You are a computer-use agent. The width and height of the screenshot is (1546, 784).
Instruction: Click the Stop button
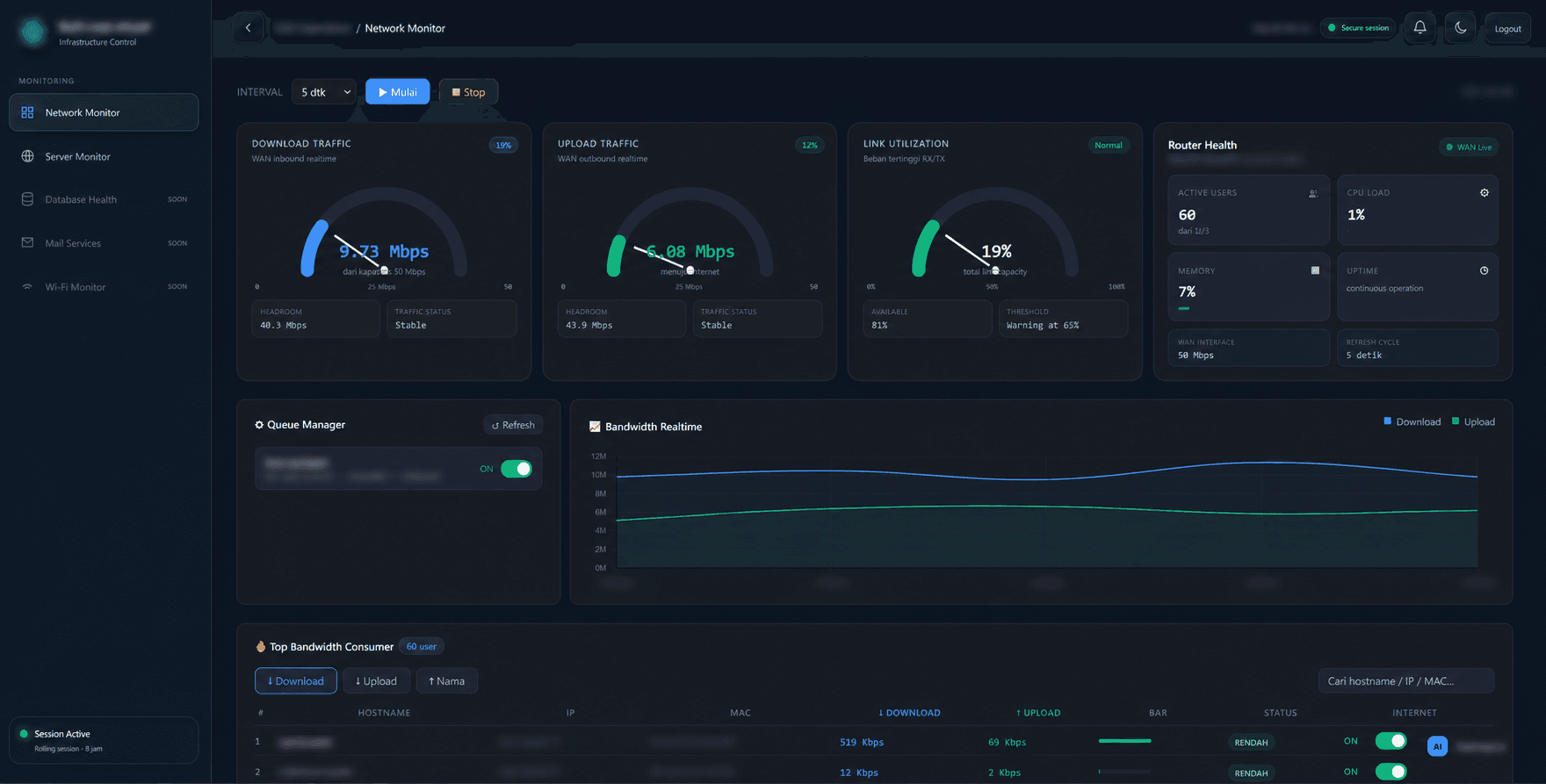[x=468, y=92]
